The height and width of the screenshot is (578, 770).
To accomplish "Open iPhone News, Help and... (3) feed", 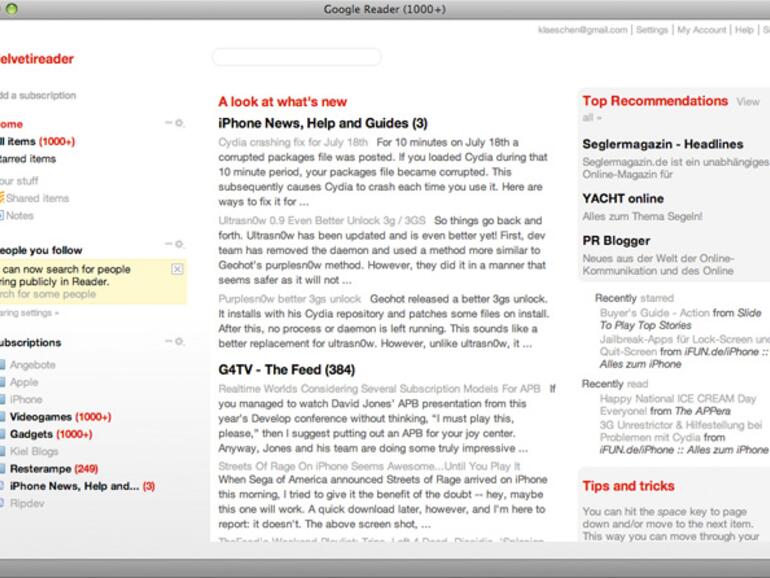I will click(82, 486).
